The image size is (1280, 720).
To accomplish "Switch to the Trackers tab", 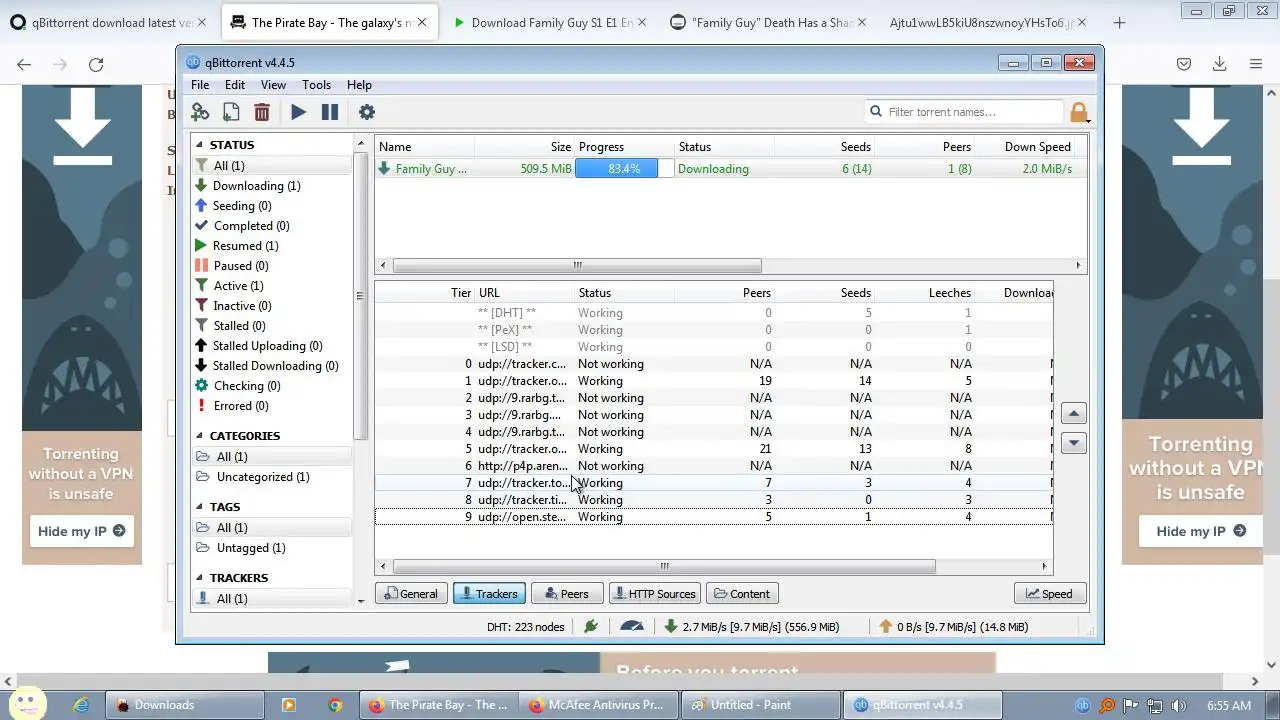I will [489, 593].
